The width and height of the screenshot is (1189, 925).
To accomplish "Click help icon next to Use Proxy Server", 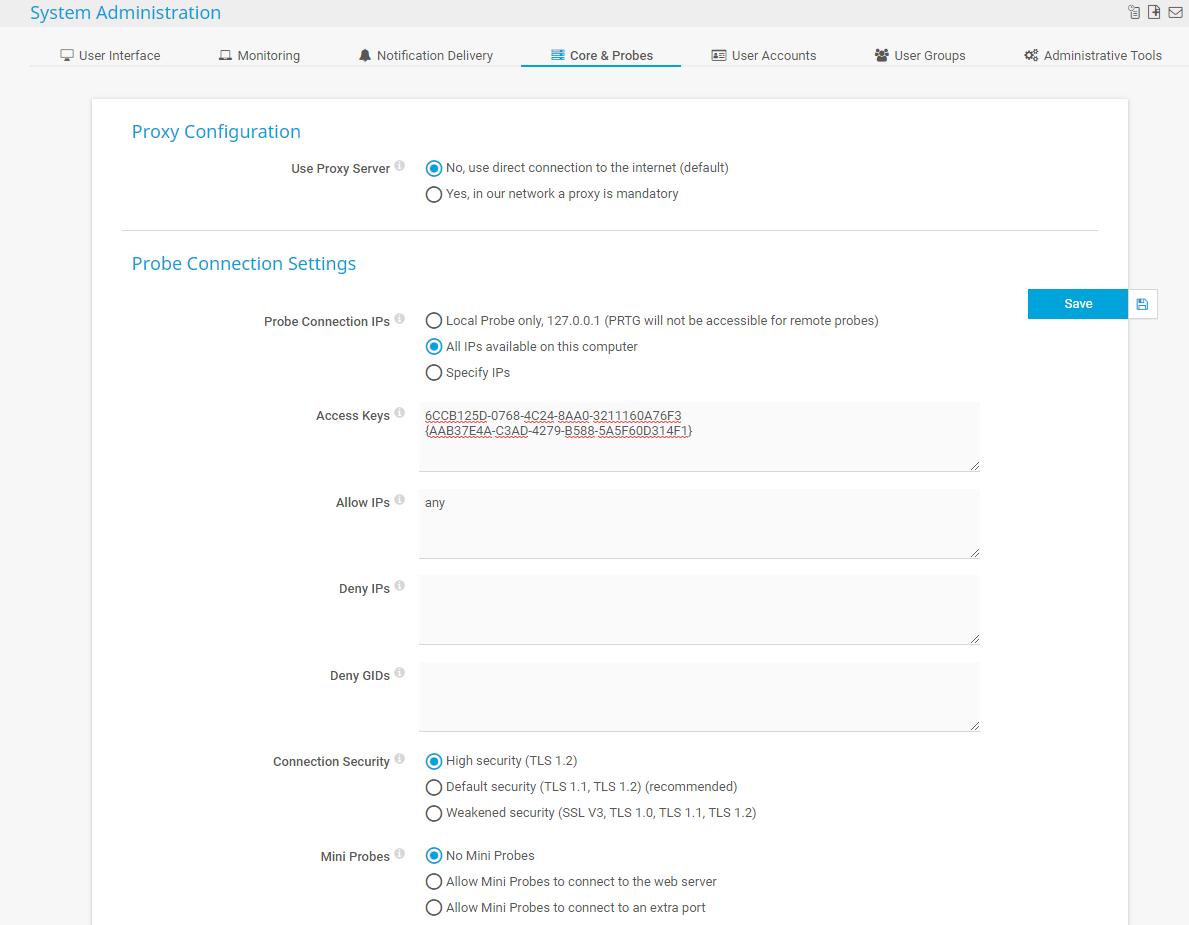I will [400, 166].
